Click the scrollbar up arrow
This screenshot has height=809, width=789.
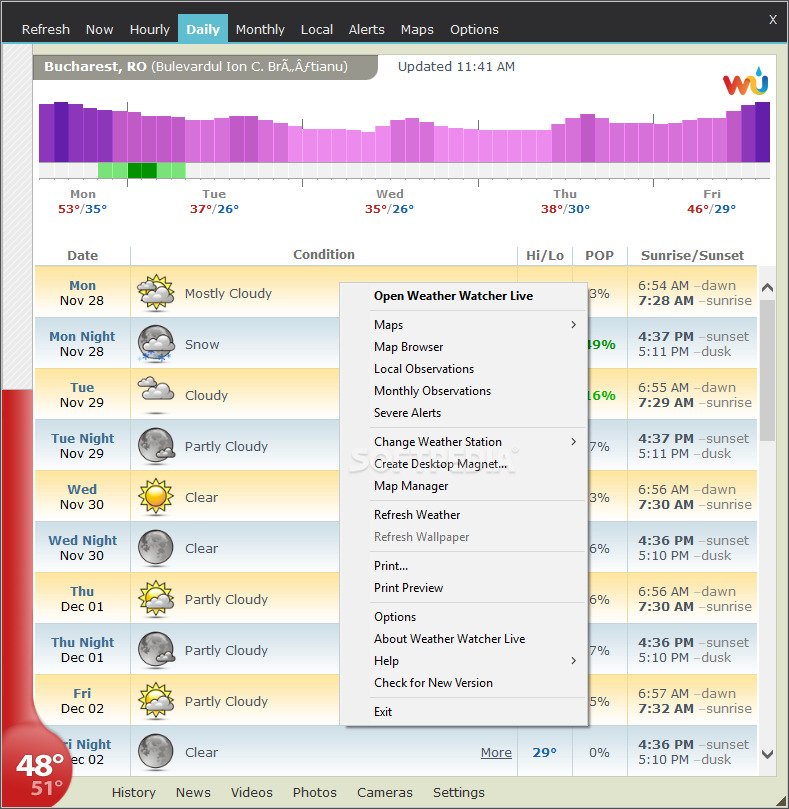click(x=767, y=287)
